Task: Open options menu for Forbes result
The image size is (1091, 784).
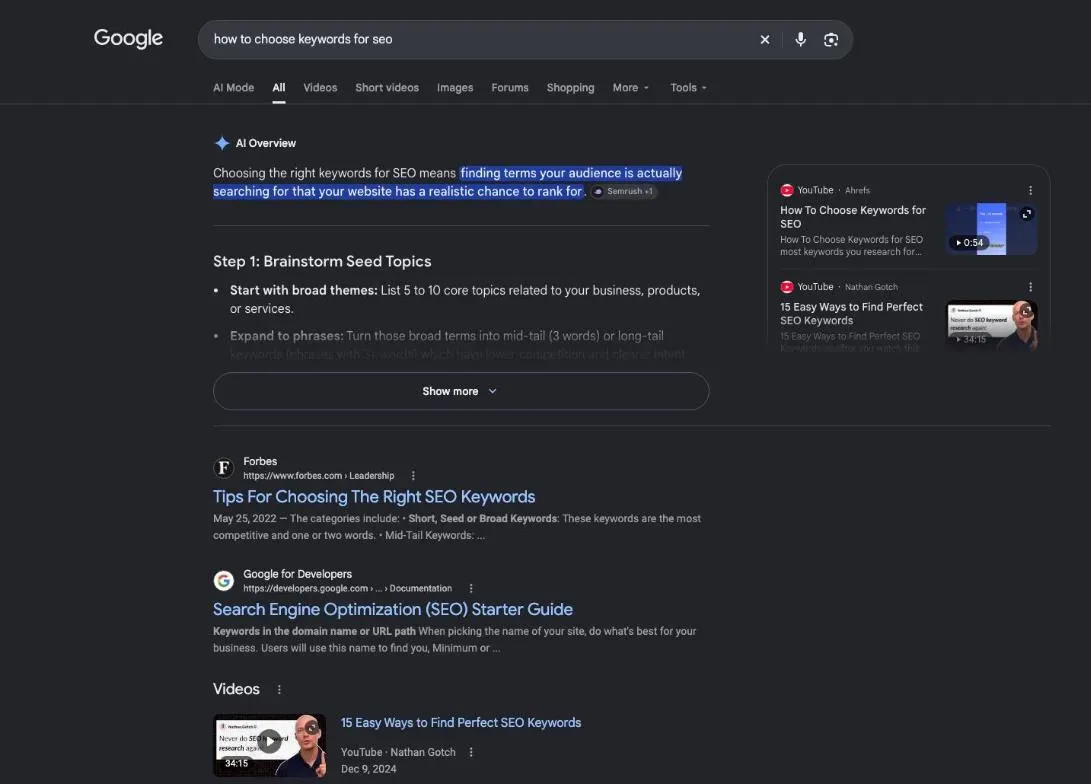Action: click(413, 476)
